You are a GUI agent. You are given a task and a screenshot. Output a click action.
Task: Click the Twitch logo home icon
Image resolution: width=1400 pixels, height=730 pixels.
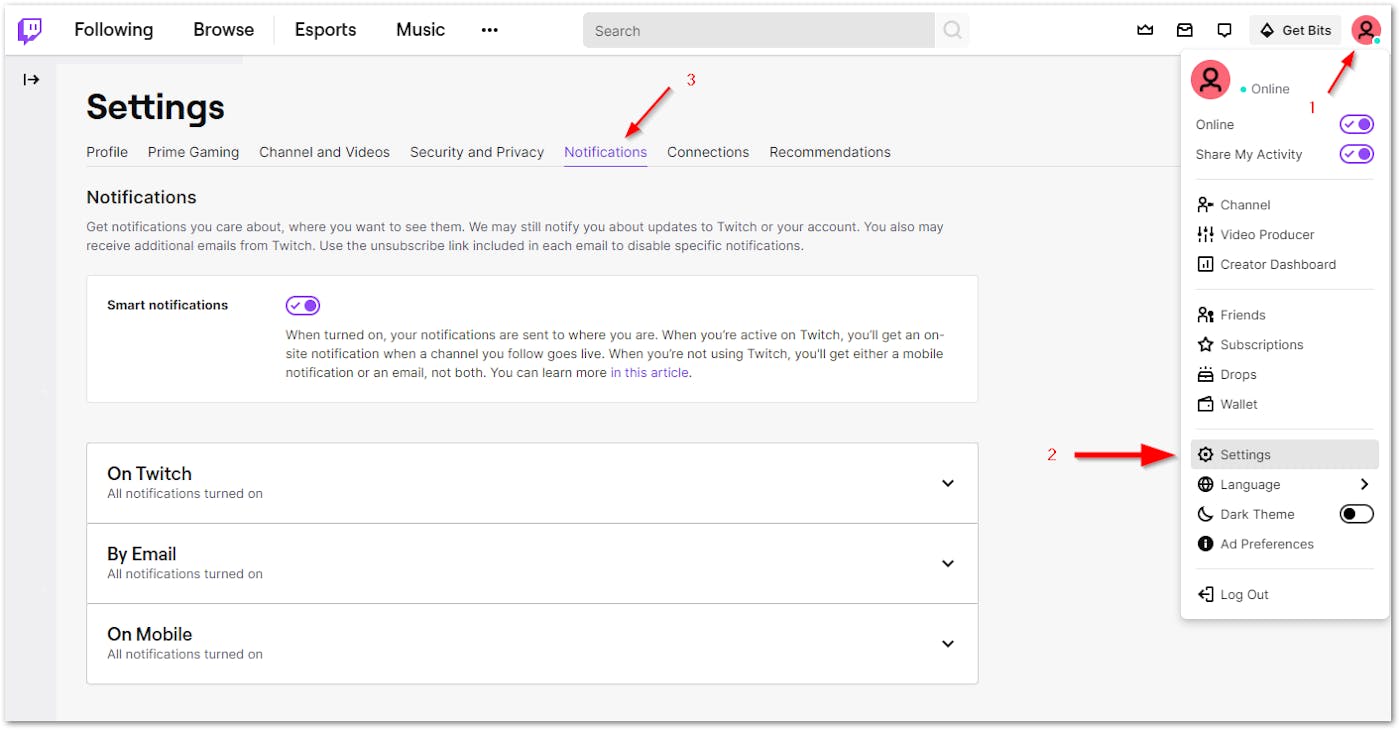coord(30,31)
